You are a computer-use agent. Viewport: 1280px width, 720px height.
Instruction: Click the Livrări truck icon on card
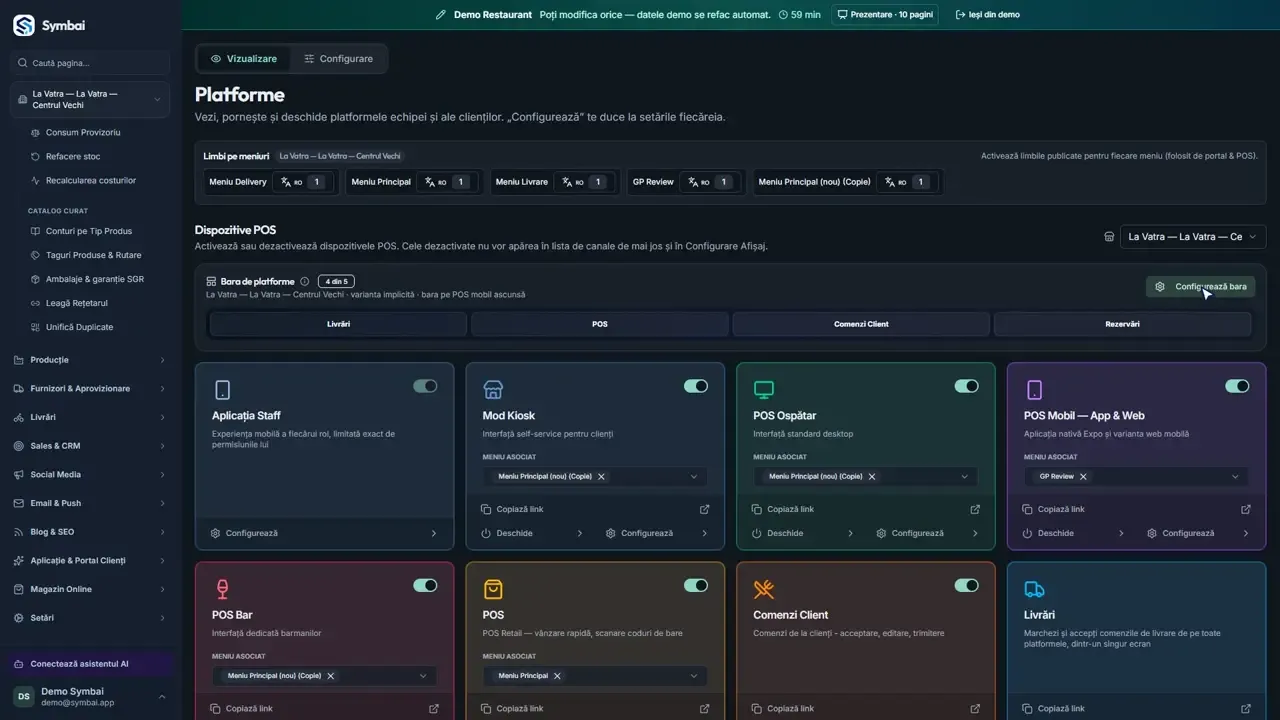[x=1035, y=589]
